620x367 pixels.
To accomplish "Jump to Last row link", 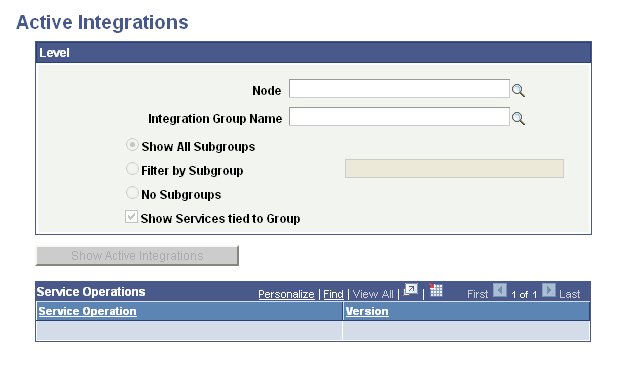I will click(570, 294).
